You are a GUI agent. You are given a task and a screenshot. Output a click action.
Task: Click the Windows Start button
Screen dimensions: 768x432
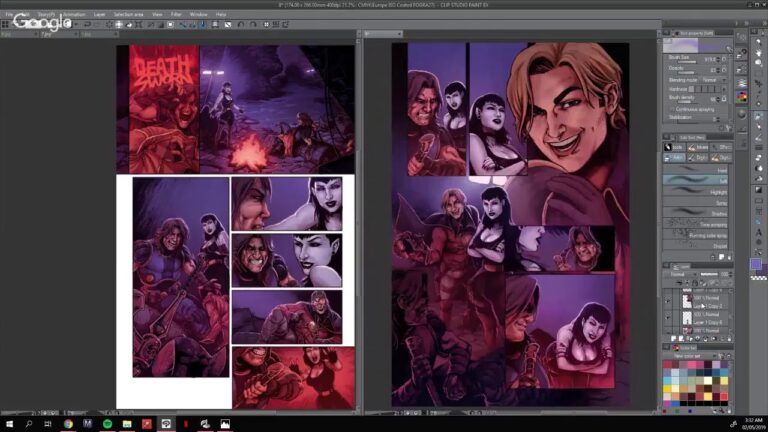click(9, 424)
